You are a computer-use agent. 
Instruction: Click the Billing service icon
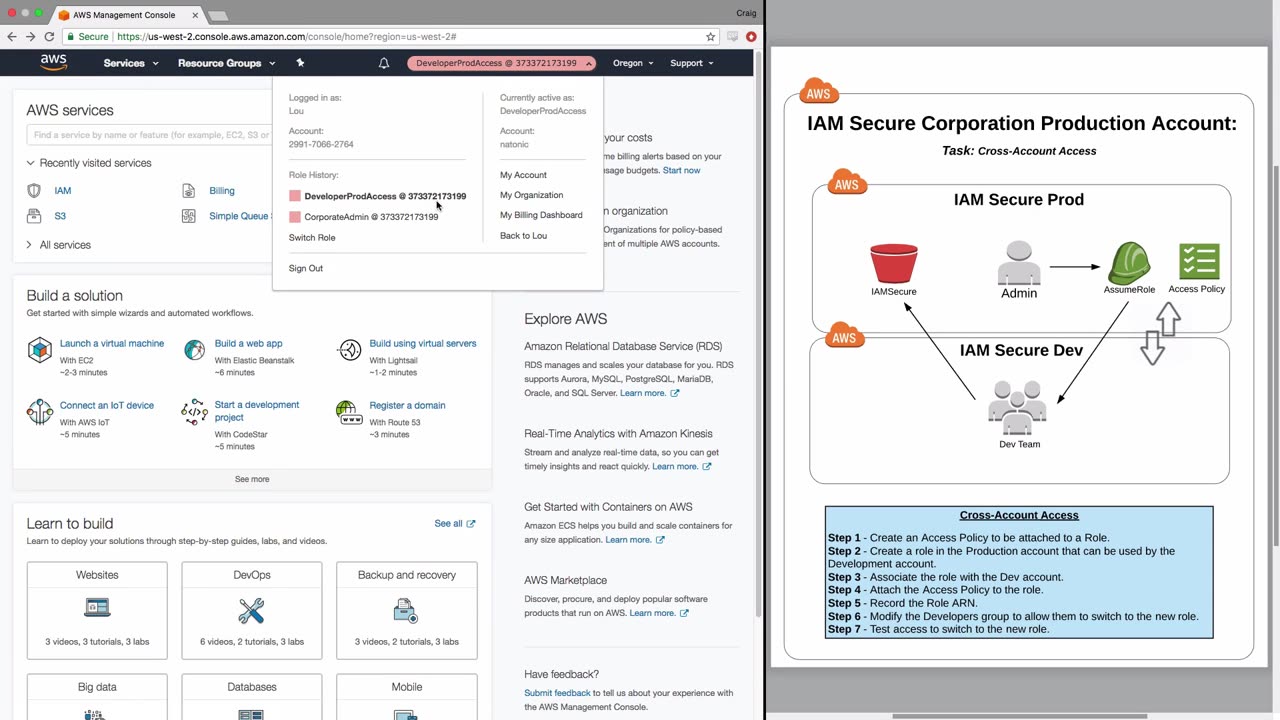pos(189,190)
